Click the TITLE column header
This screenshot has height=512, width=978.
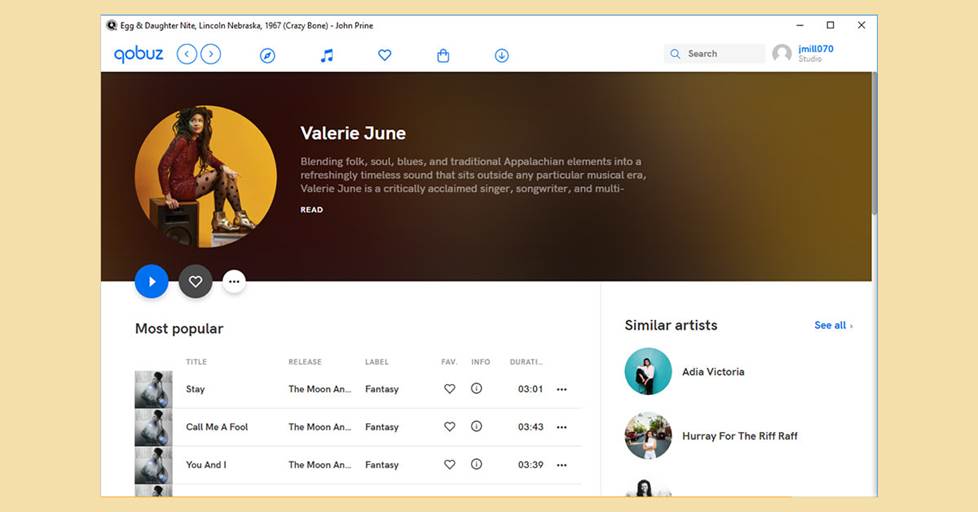(196, 362)
